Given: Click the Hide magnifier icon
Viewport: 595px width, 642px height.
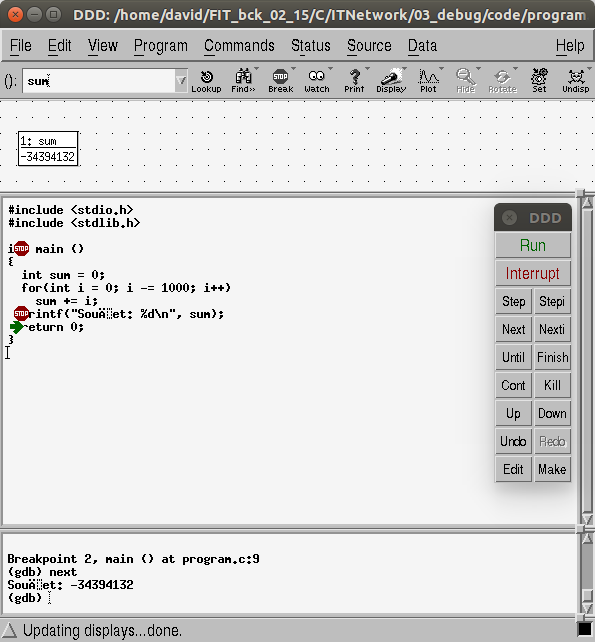Looking at the screenshot, I should click(x=465, y=81).
